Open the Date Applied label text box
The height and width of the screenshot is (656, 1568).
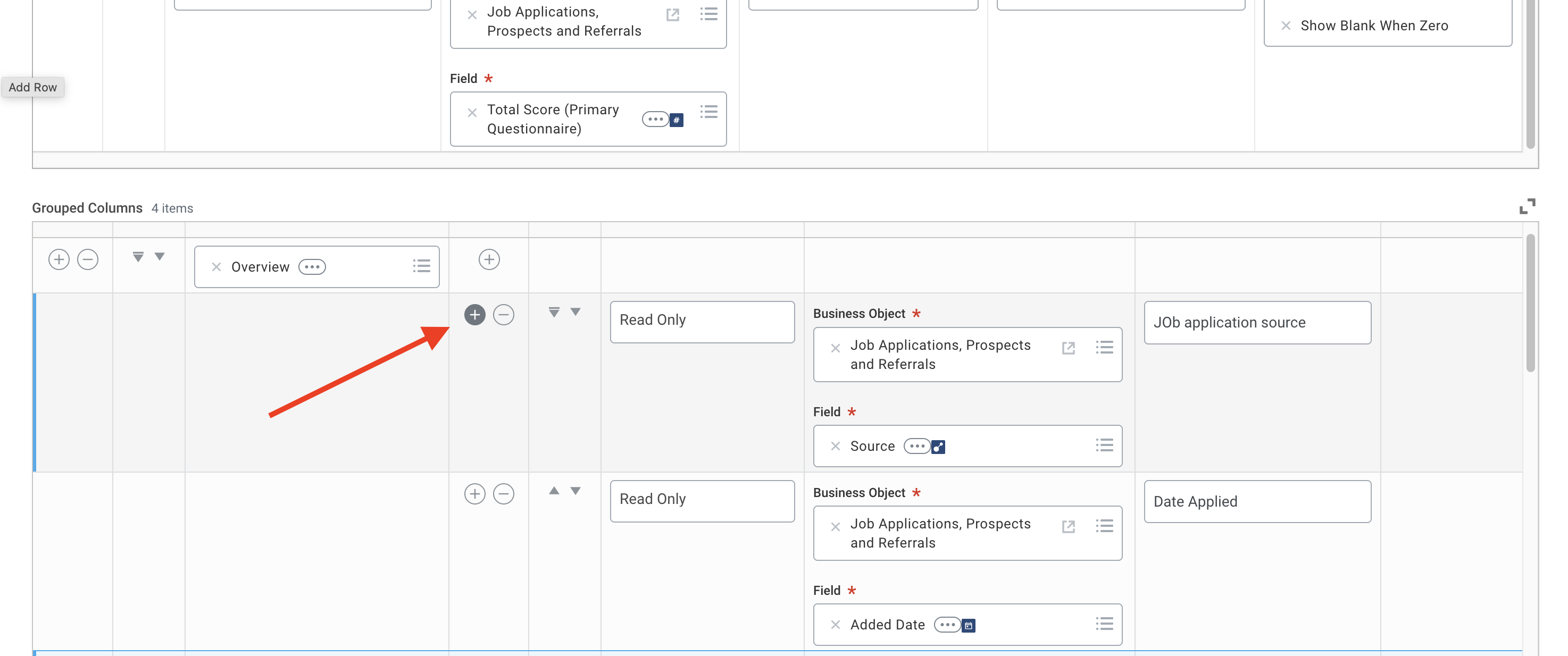[x=1256, y=501]
